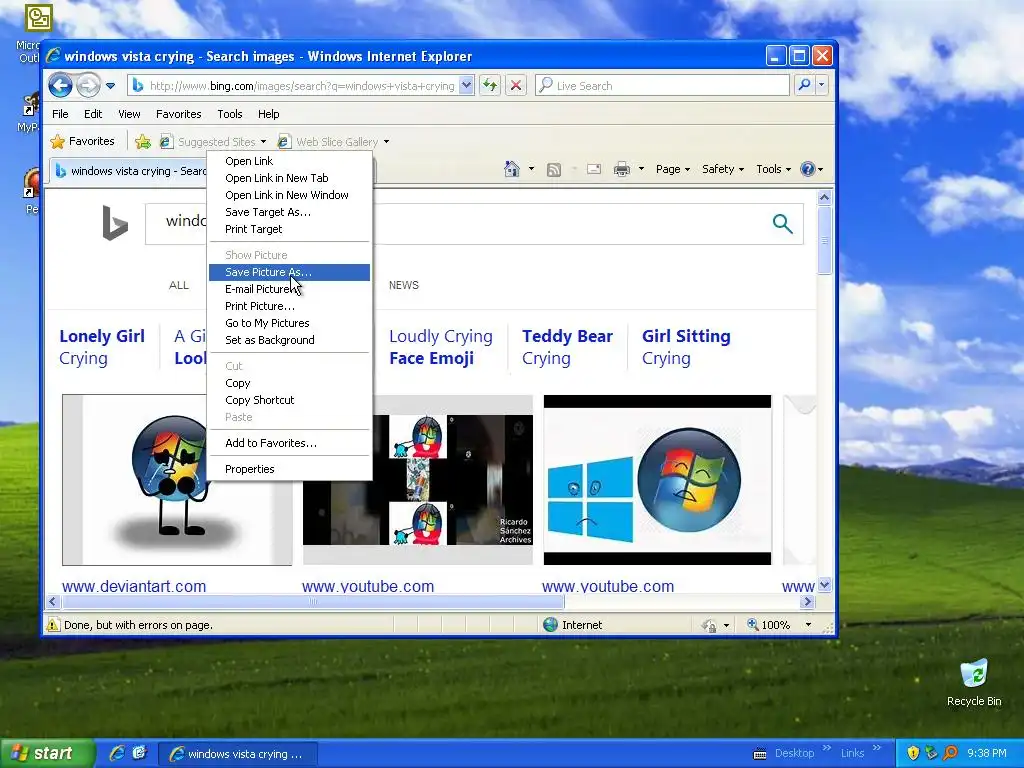
Task: Choose Go to My Pictures
Action: 289,323
